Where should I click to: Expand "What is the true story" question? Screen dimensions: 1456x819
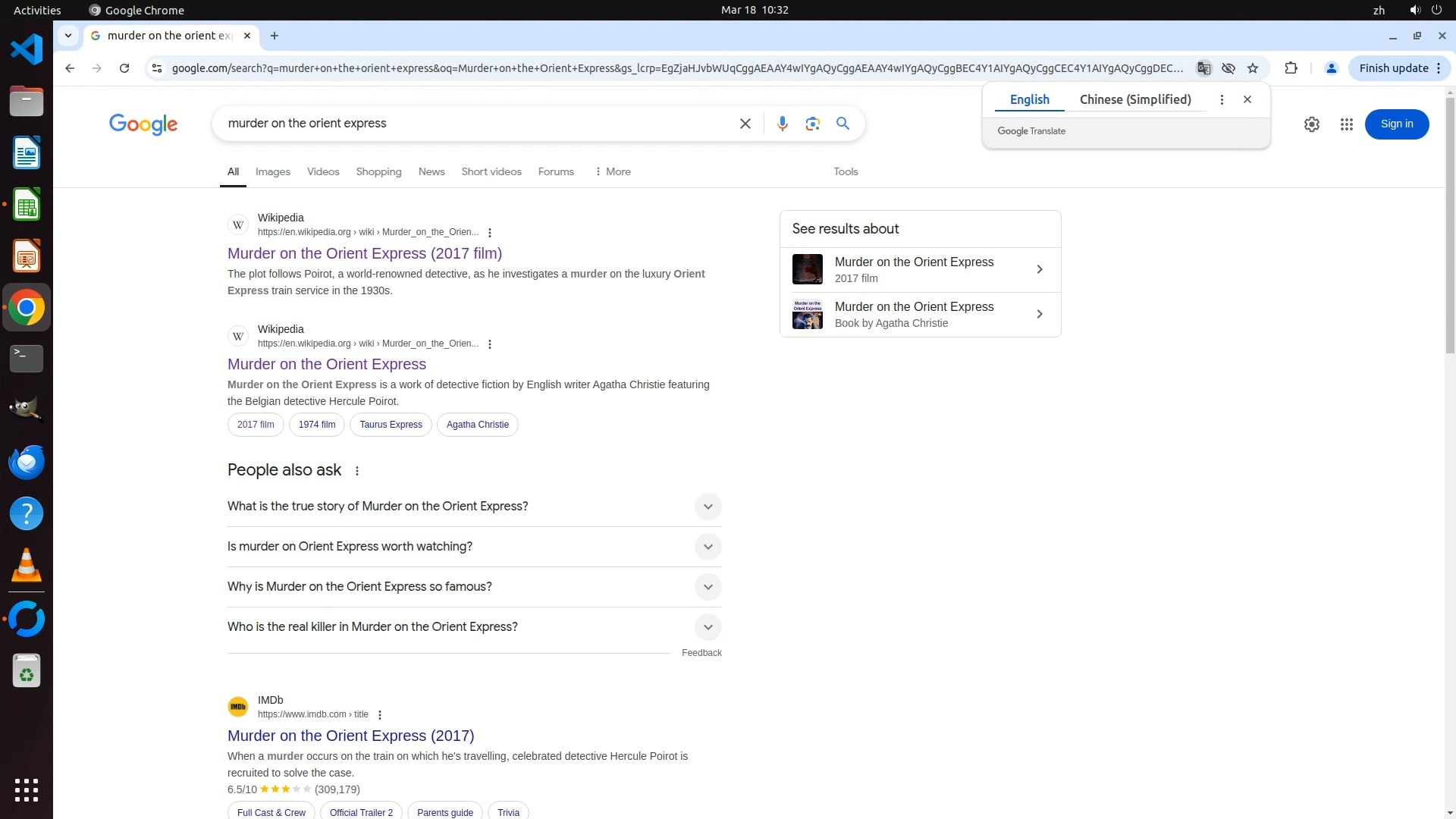coord(707,507)
